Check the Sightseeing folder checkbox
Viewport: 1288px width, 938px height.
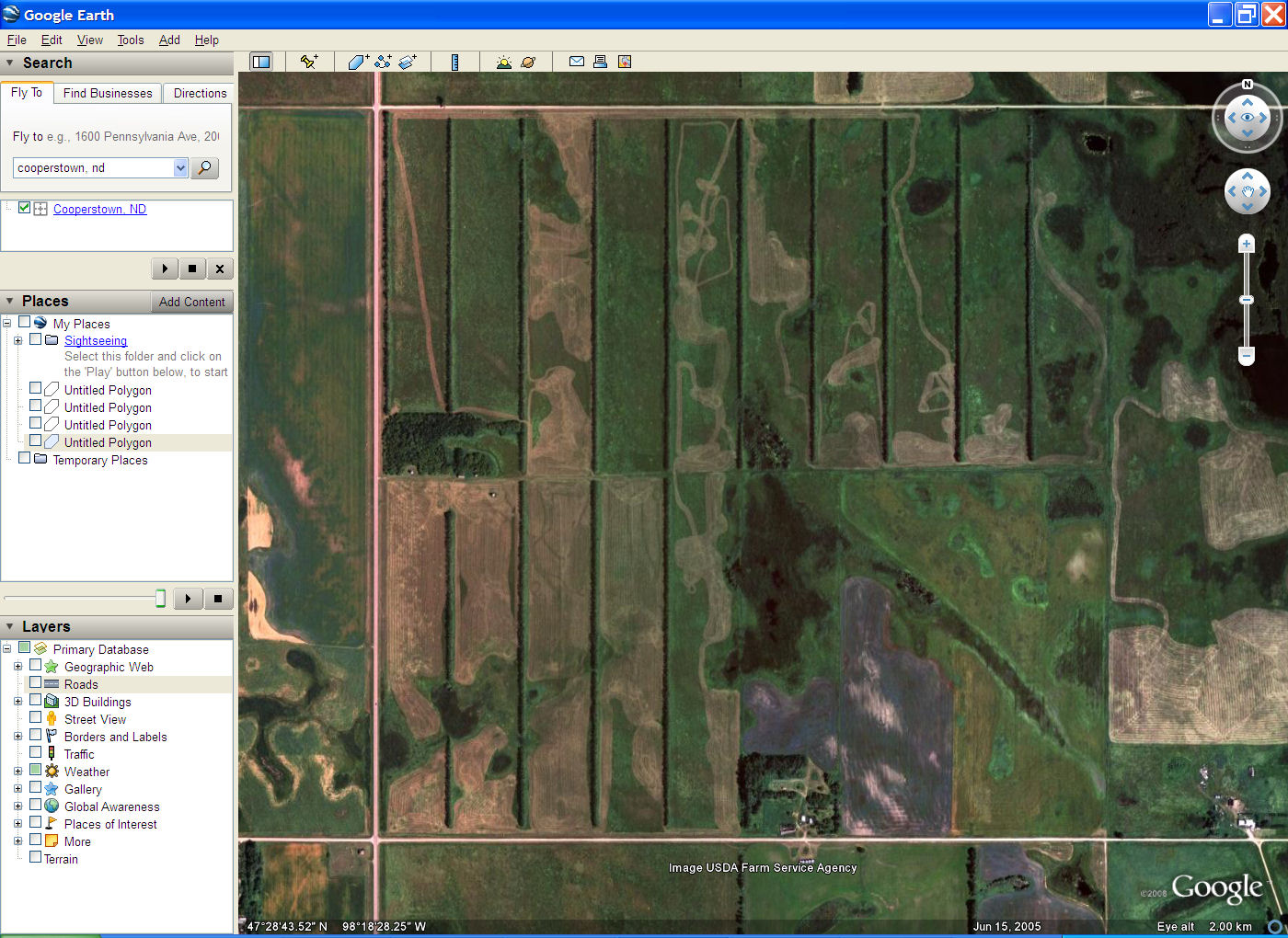click(x=36, y=339)
